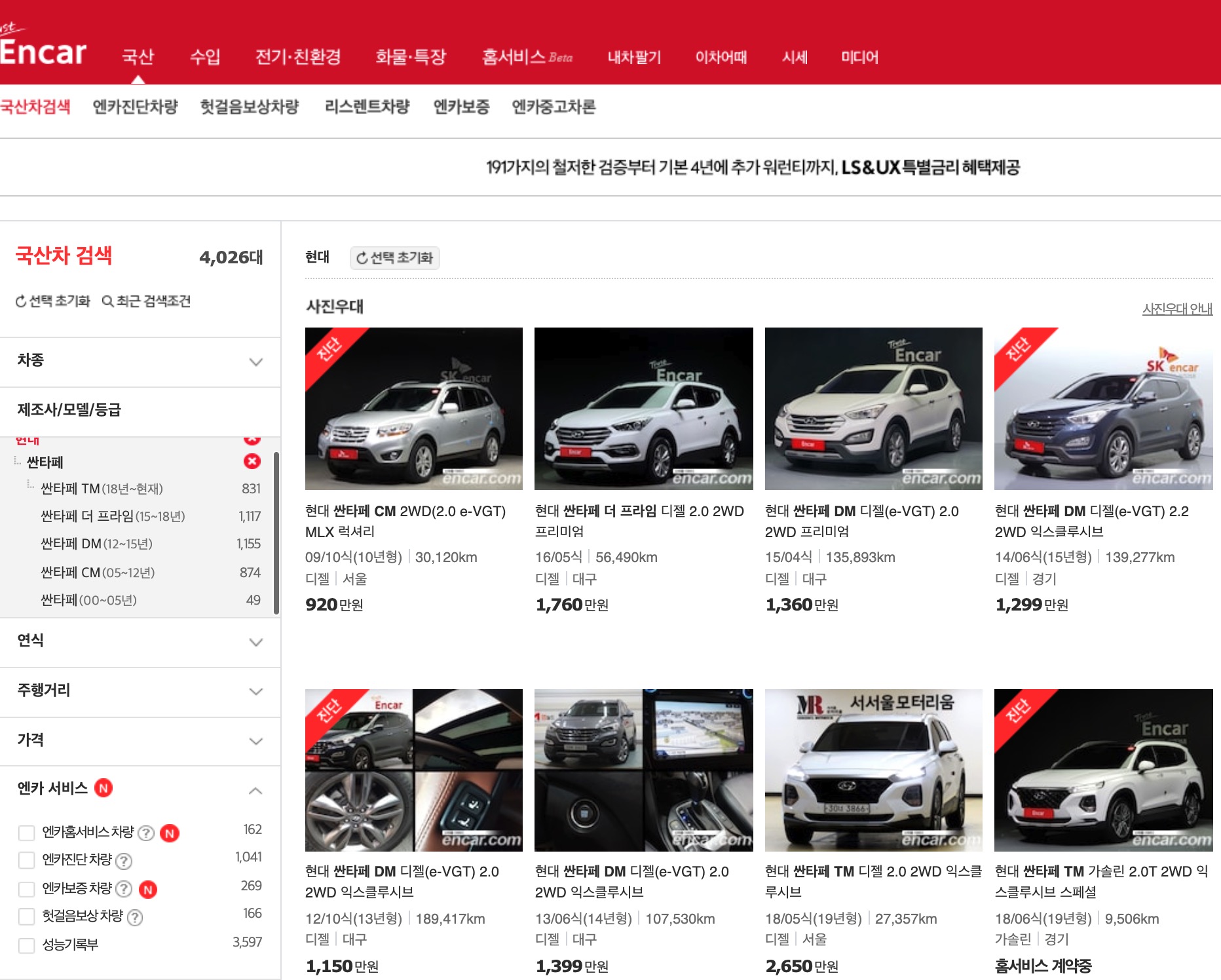Open listing title 싼타페 CM 2WD MLX 럭셔리
Image resolution: width=1221 pixels, height=980 pixels.
coord(405,521)
